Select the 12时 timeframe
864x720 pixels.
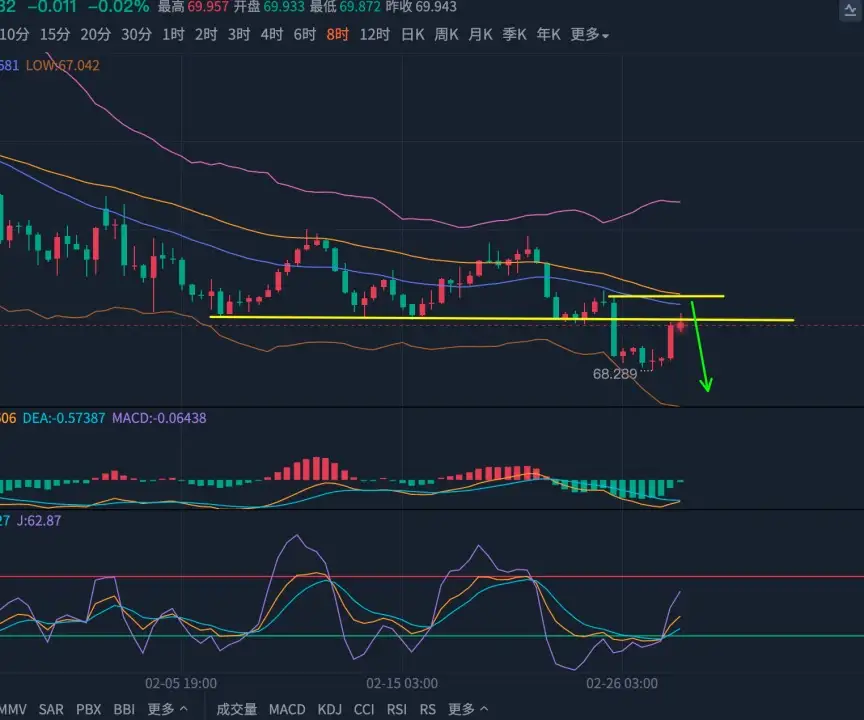(375, 35)
